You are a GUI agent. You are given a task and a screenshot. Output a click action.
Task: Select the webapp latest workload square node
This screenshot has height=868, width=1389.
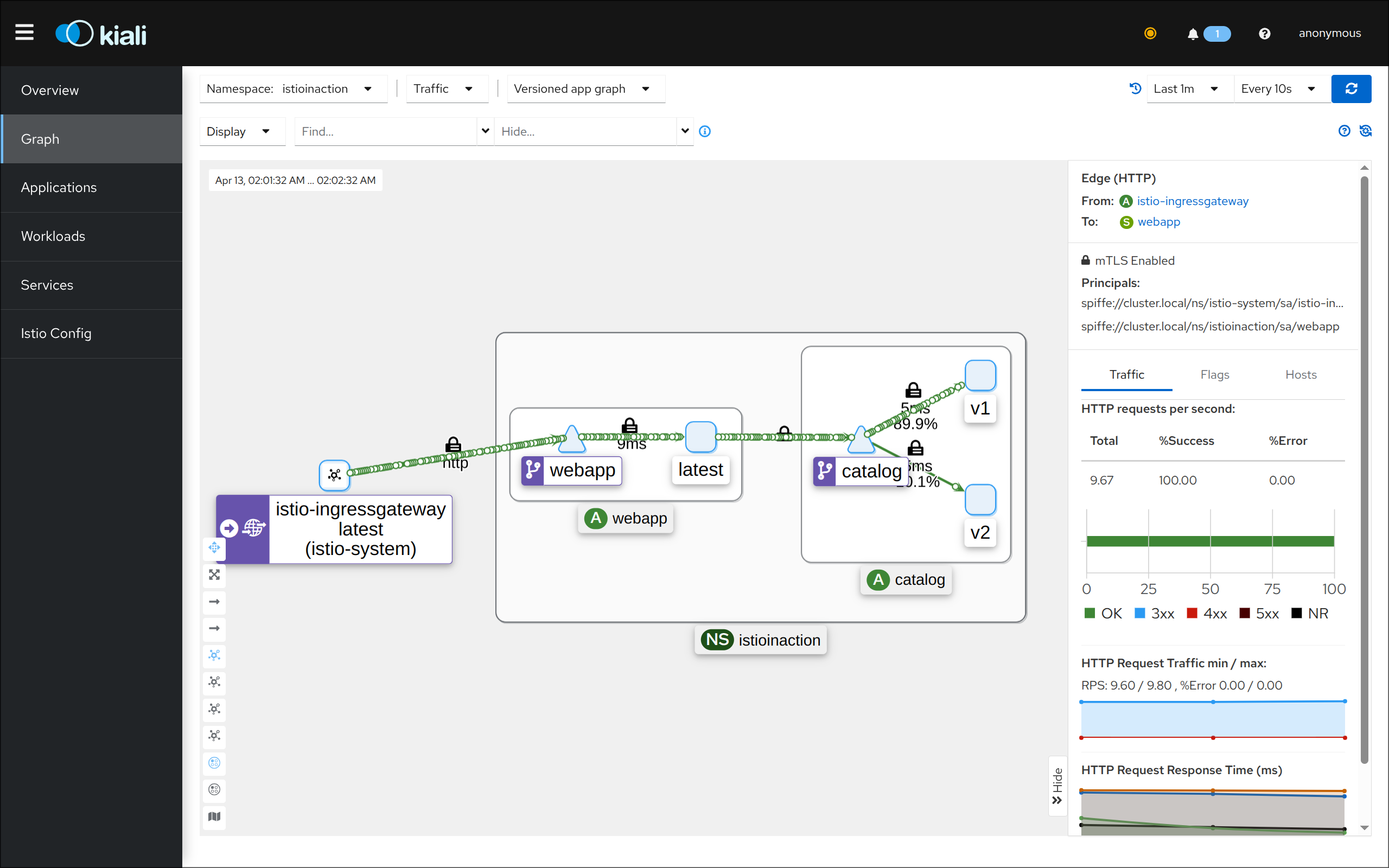(700, 436)
